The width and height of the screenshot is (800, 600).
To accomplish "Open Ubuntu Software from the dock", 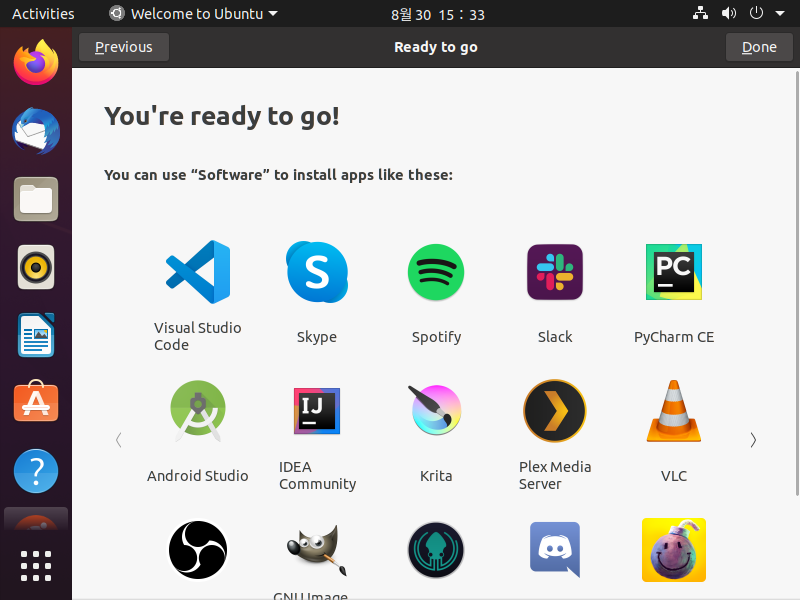I will point(36,402).
